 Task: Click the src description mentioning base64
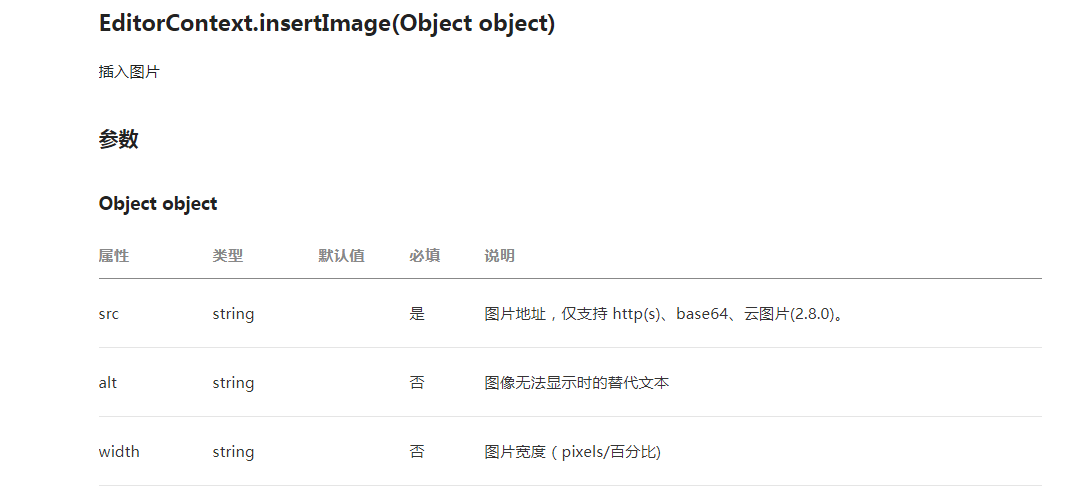664,314
